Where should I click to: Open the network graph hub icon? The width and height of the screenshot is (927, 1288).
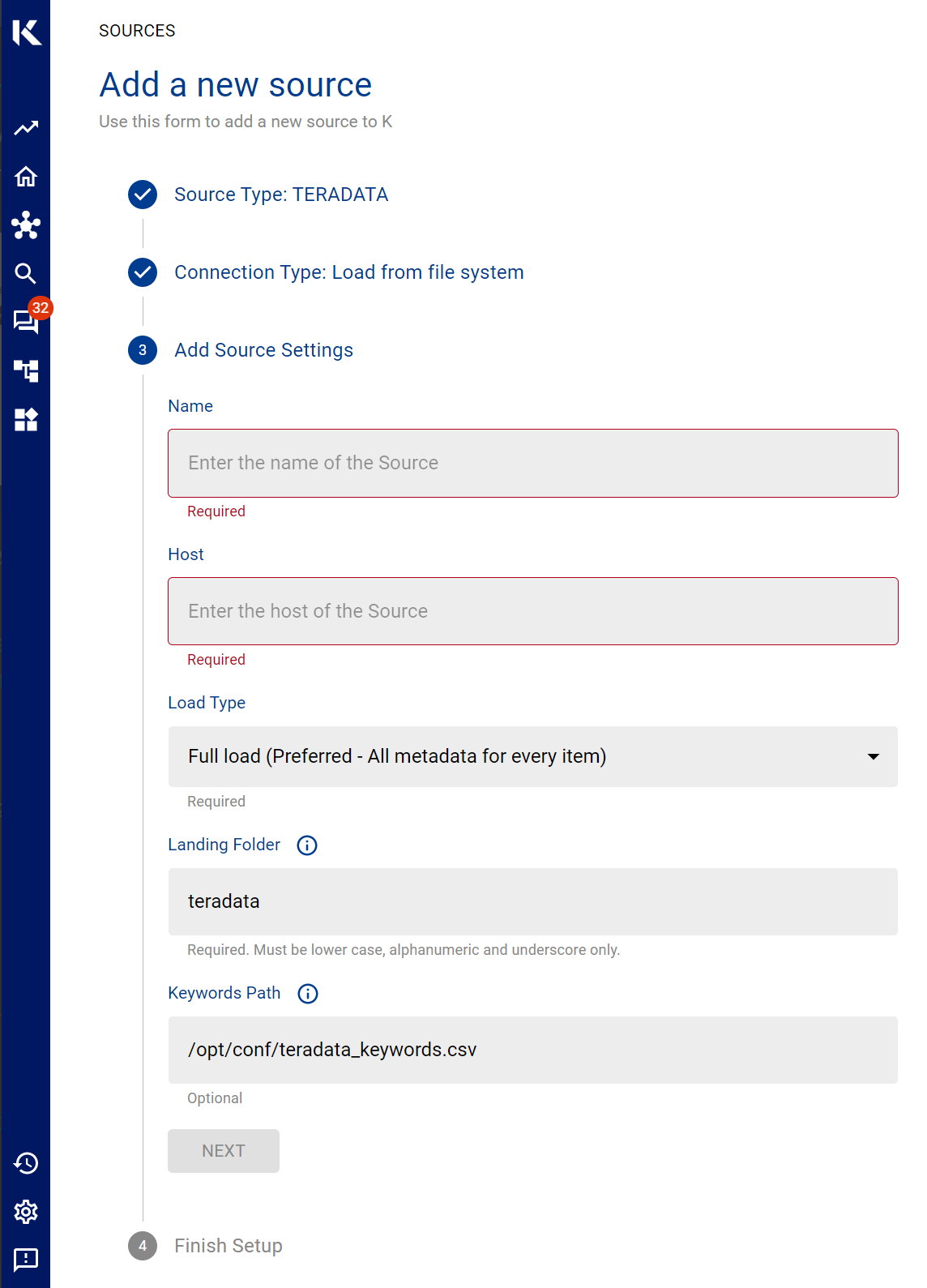tap(26, 225)
